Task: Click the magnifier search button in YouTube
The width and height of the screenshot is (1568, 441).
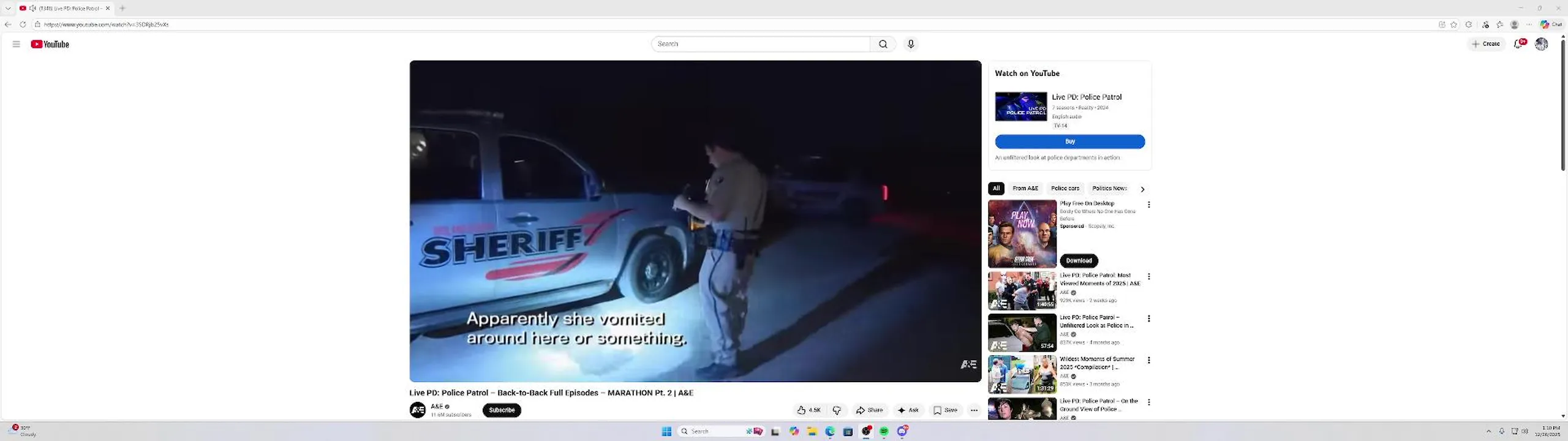Action: (883, 44)
